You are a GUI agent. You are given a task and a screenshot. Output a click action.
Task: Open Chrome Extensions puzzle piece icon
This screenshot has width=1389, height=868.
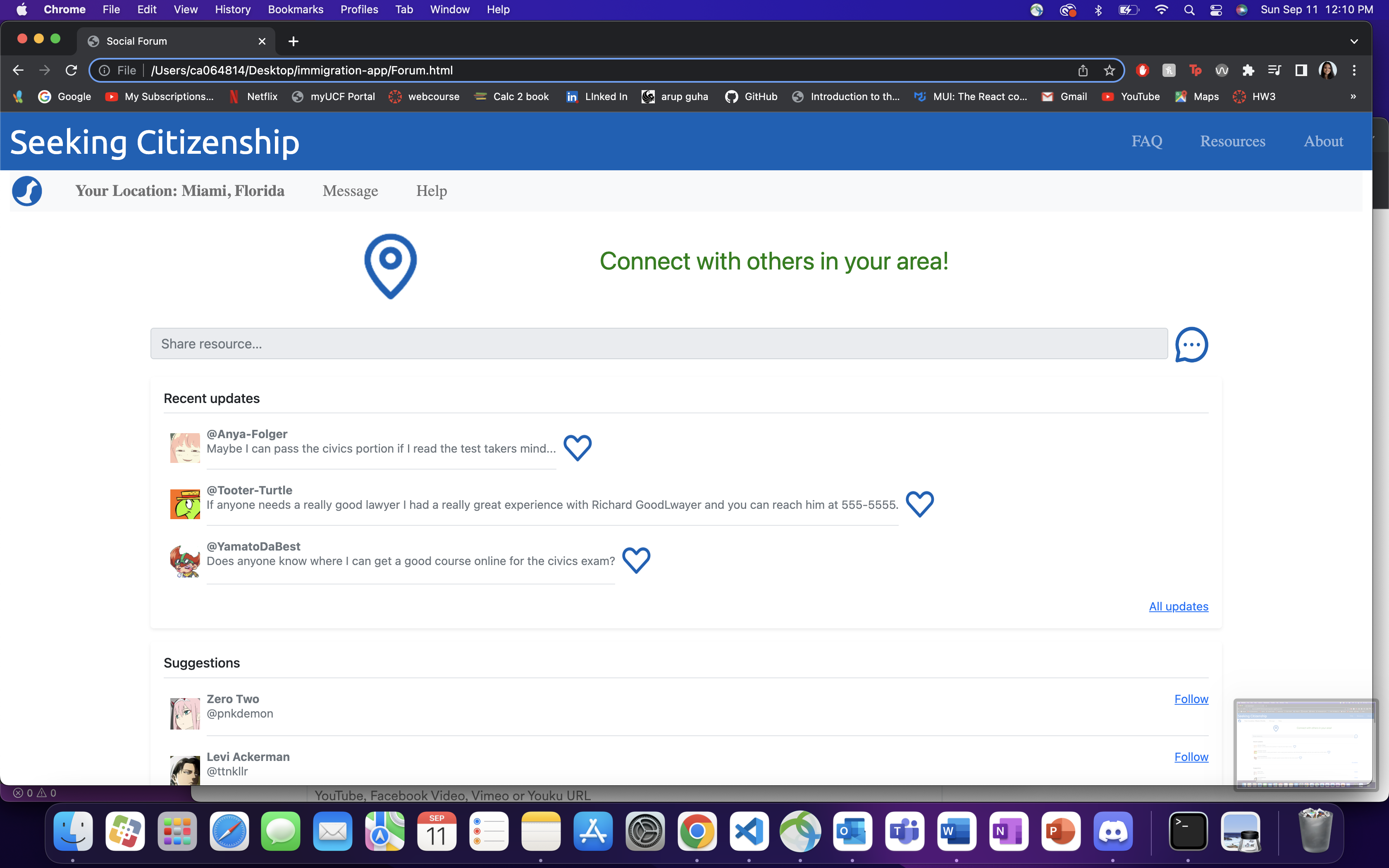pos(1248,71)
